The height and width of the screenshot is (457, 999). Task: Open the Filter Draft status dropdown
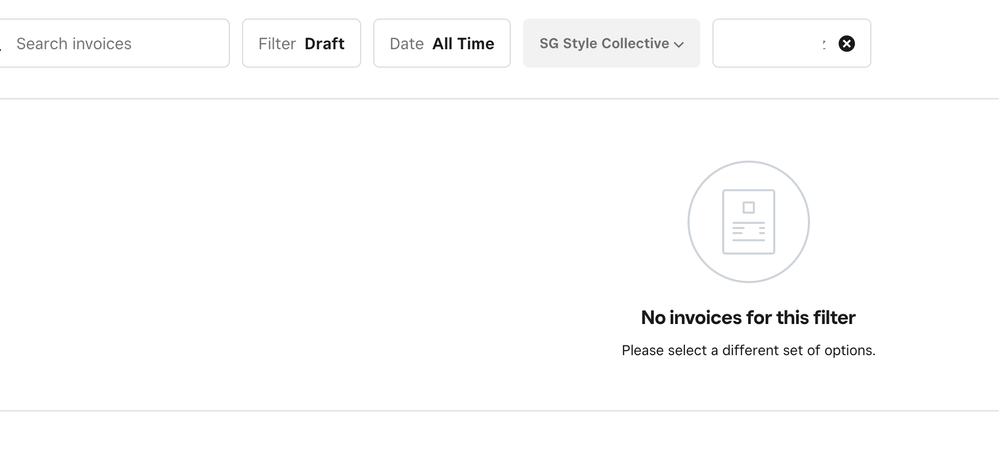click(x=301, y=44)
